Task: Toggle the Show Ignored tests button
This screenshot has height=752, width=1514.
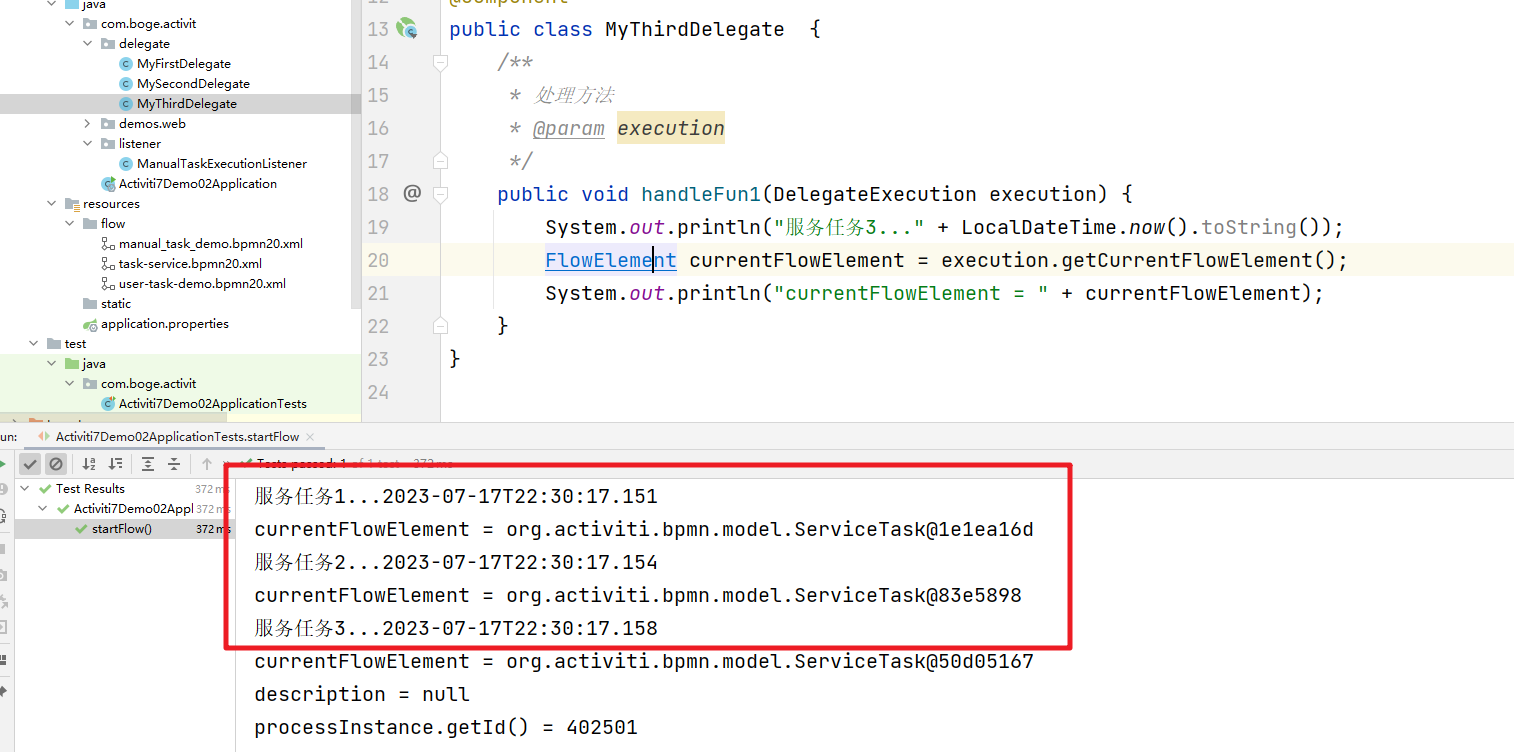Action: click(56, 464)
